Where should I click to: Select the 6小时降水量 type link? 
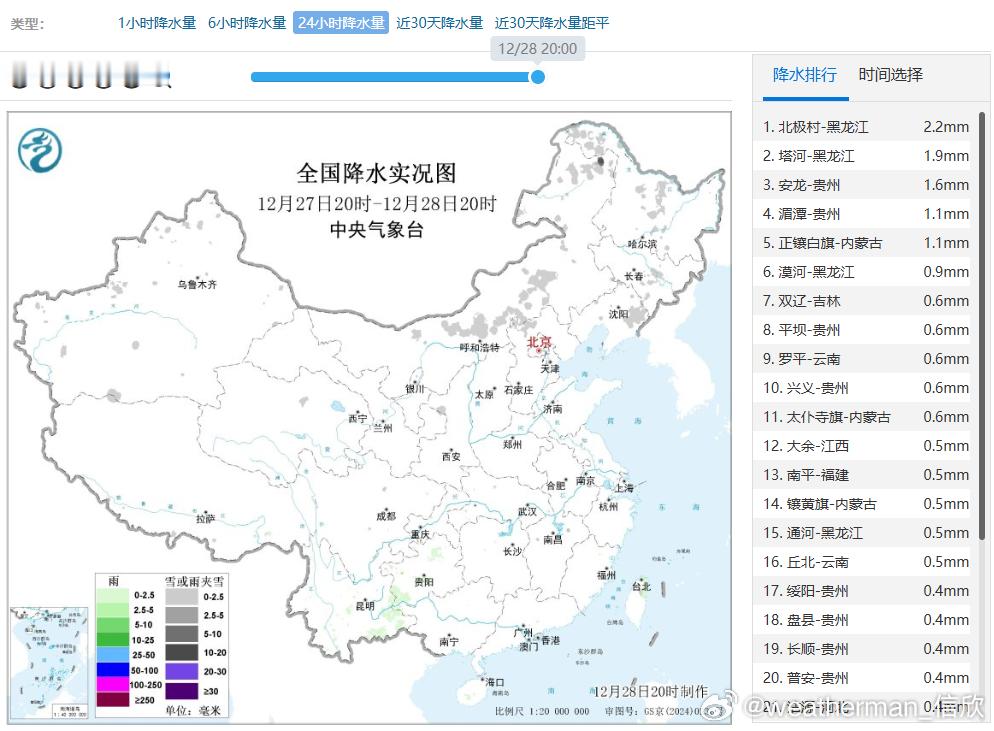tap(247, 23)
